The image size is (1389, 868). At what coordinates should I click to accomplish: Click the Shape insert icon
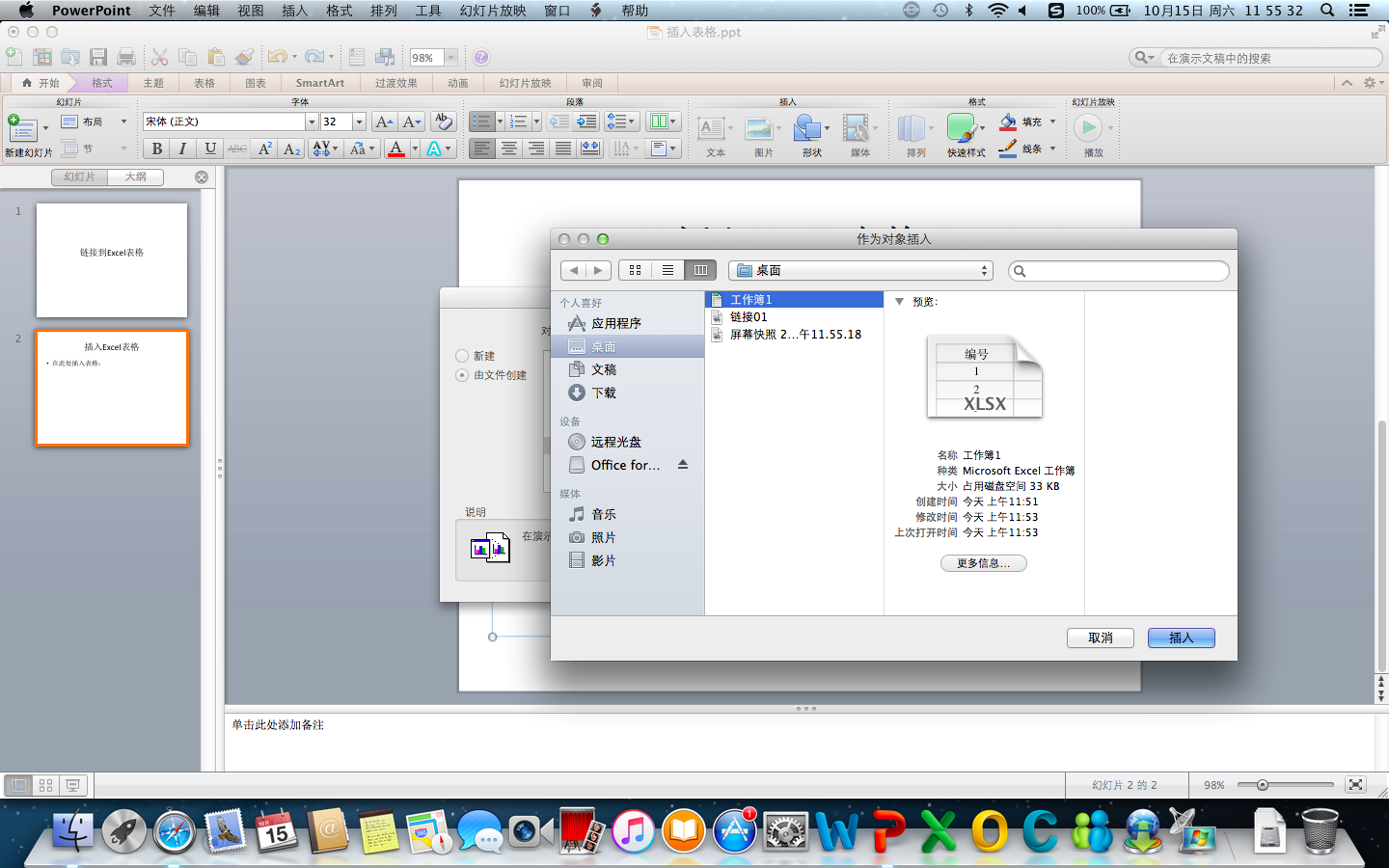pyautogui.click(x=808, y=129)
